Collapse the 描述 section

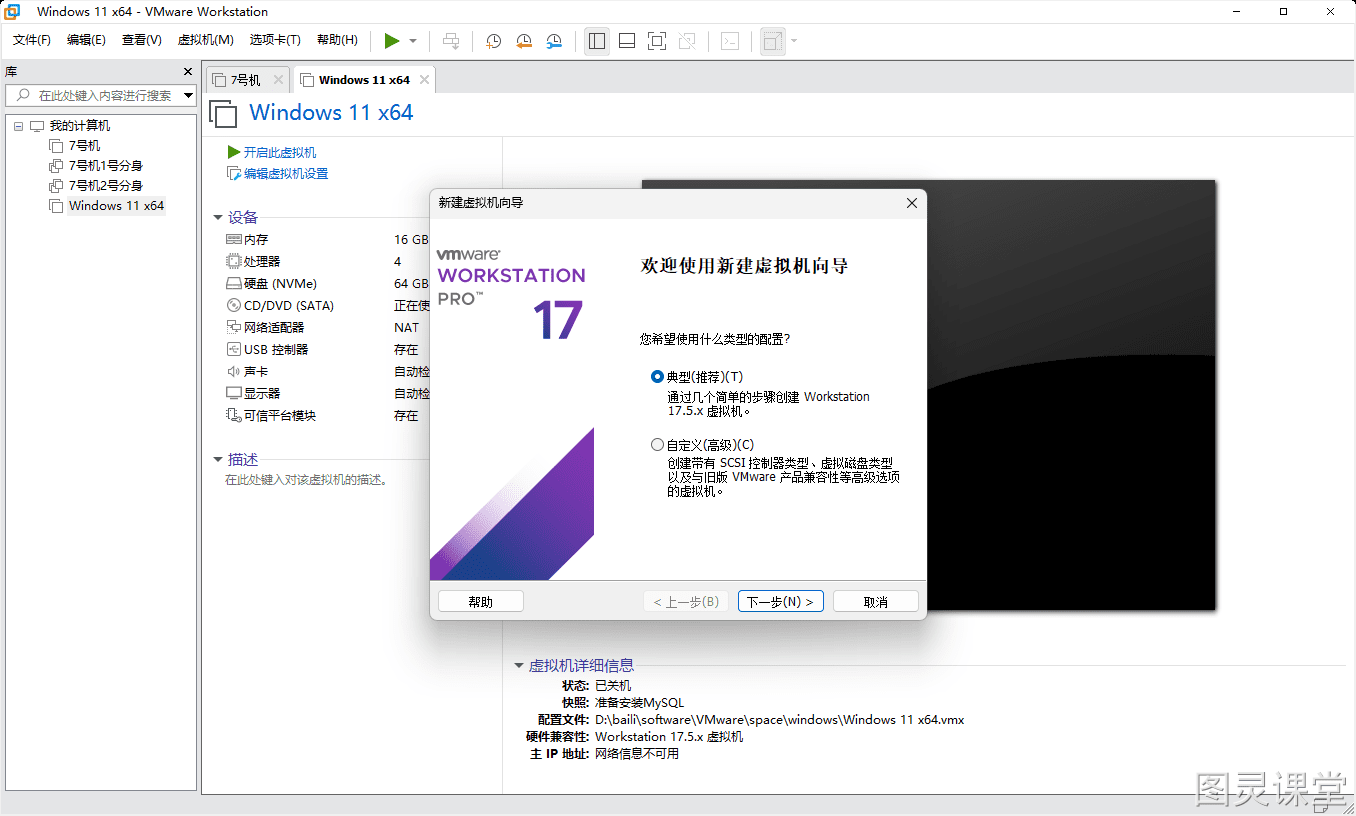pos(218,460)
